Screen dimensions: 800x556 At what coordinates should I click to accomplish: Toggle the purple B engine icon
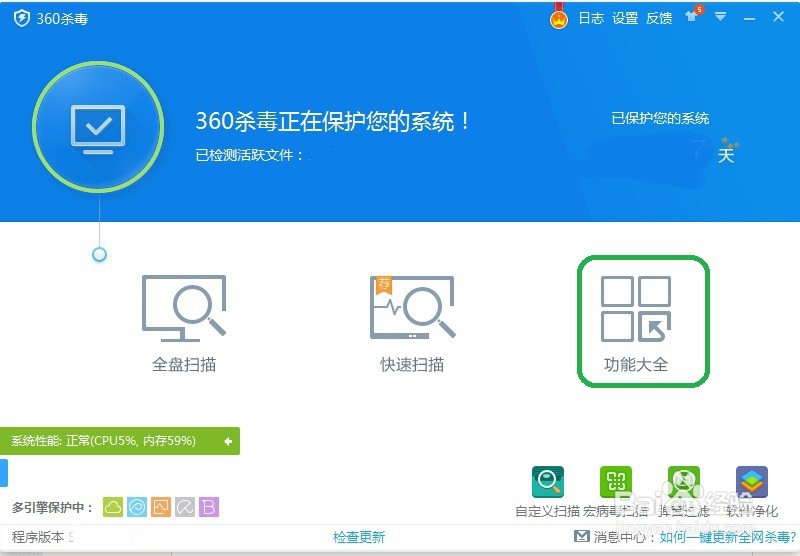click(209, 507)
